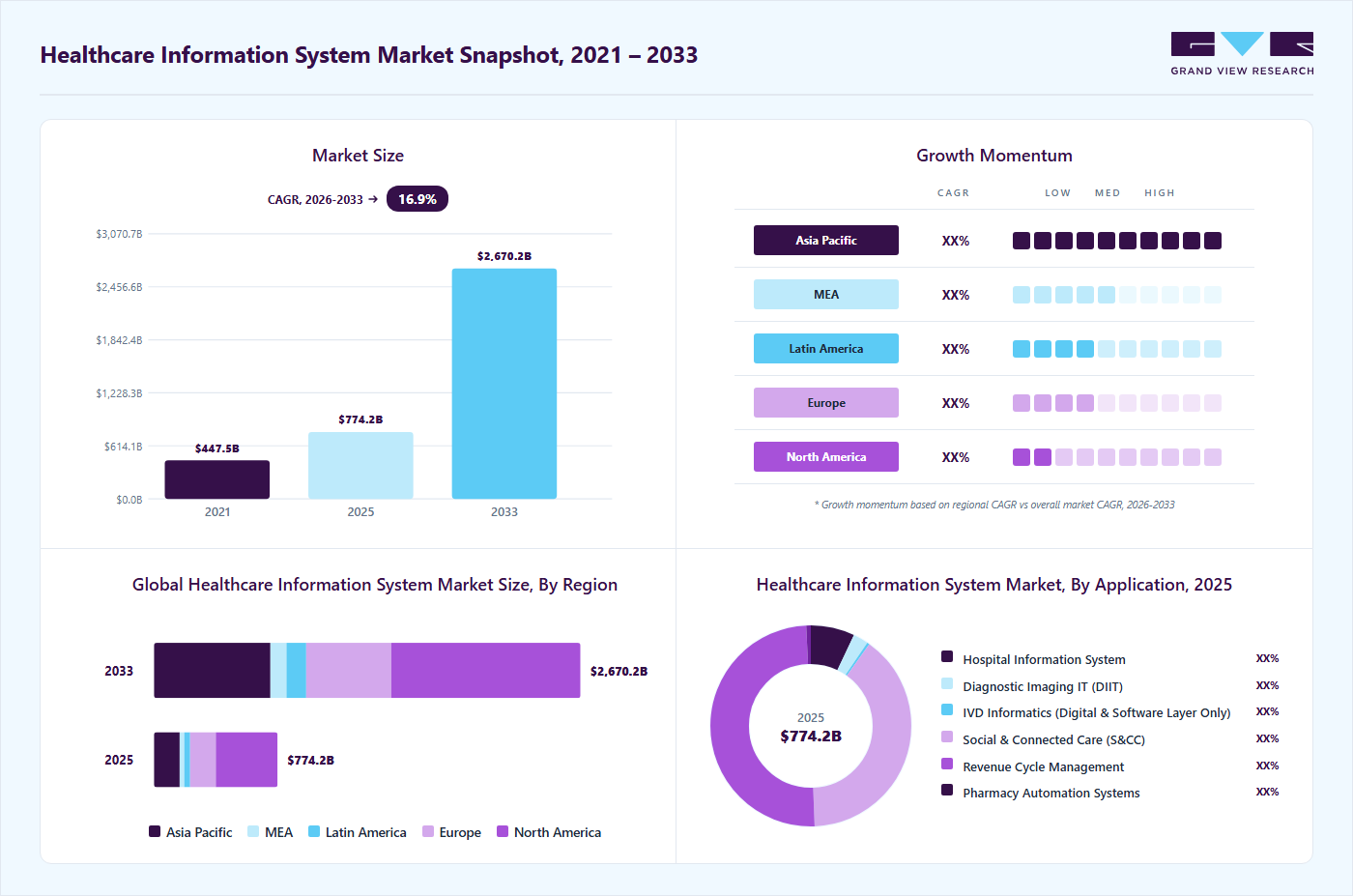Screen dimensions: 1353x896
Task: Select the 2025 market size bar
Action: [x=360, y=465]
